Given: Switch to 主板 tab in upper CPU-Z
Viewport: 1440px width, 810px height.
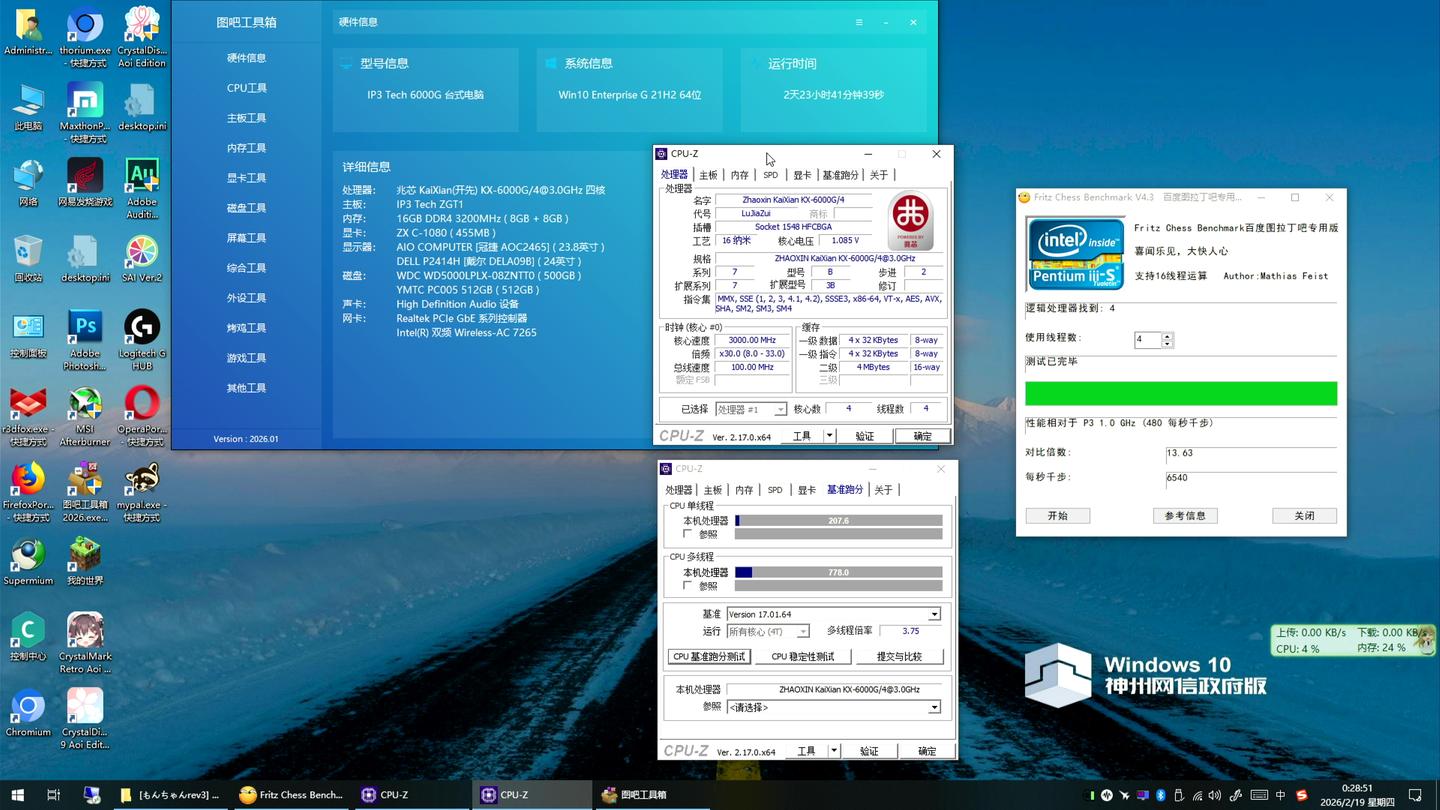Looking at the screenshot, I should pyautogui.click(x=708, y=175).
